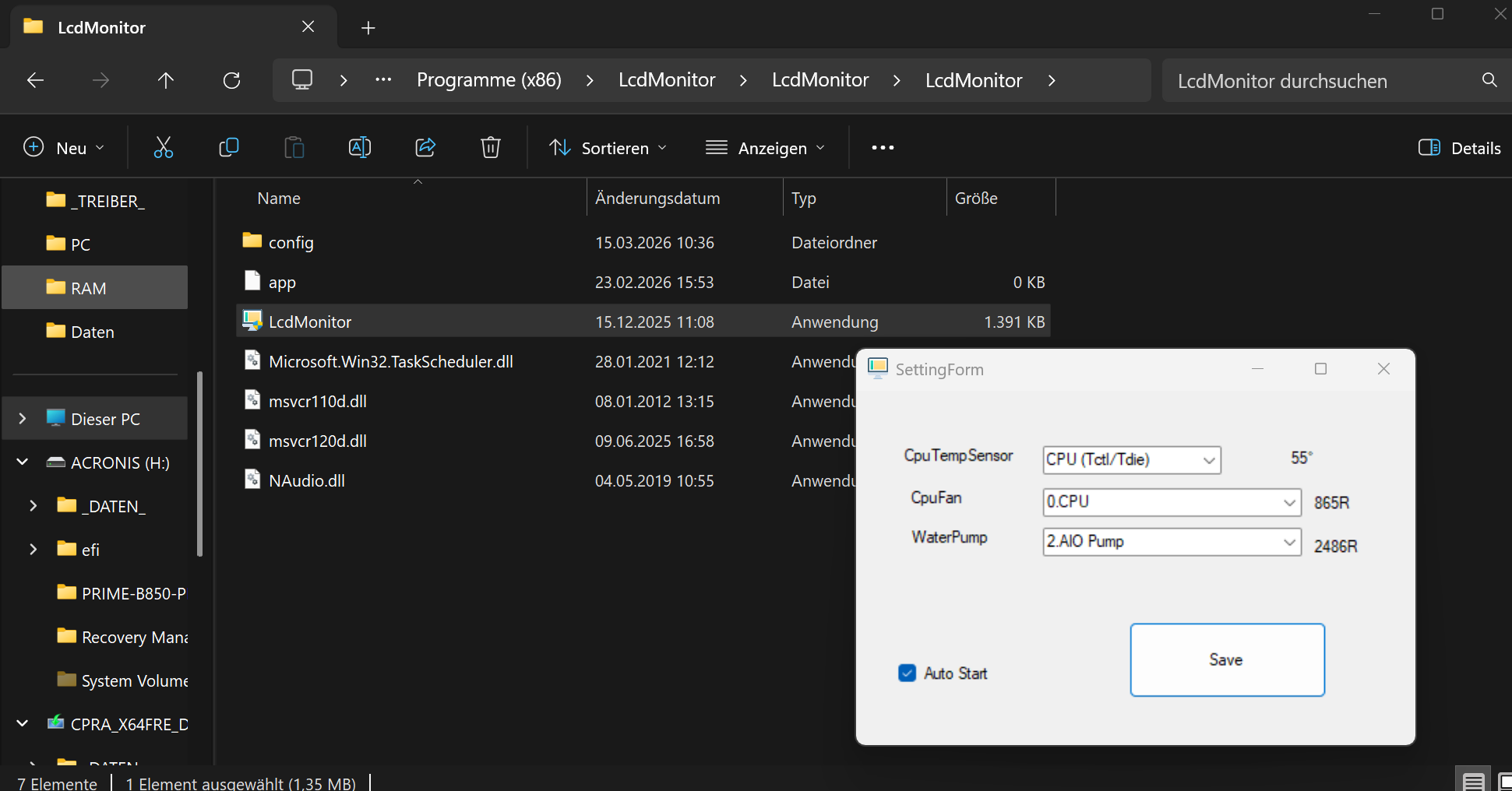Screen dimensions: 1512x791
Task: Select RAM folder in navigation pane
Action: 95,288
